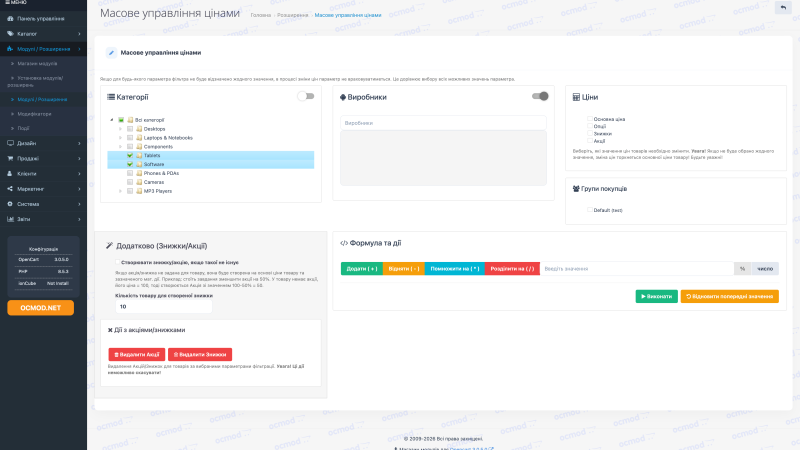Click the Ціни table icon
This screenshot has width=800, height=450.
pyautogui.click(x=576, y=97)
